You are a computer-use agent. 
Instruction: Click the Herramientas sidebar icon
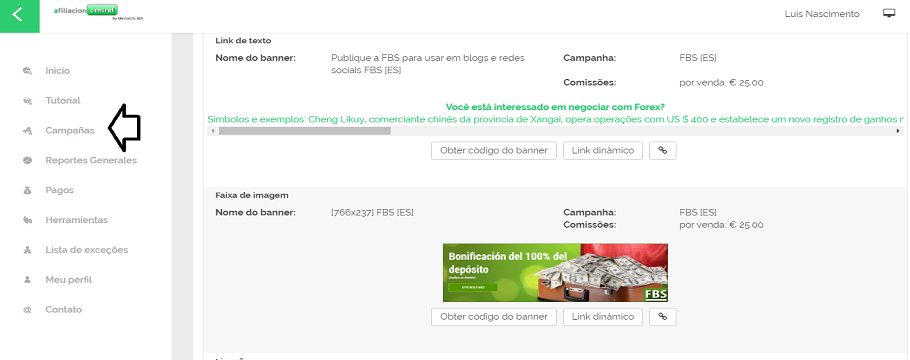pyautogui.click(x=27, y=220)
